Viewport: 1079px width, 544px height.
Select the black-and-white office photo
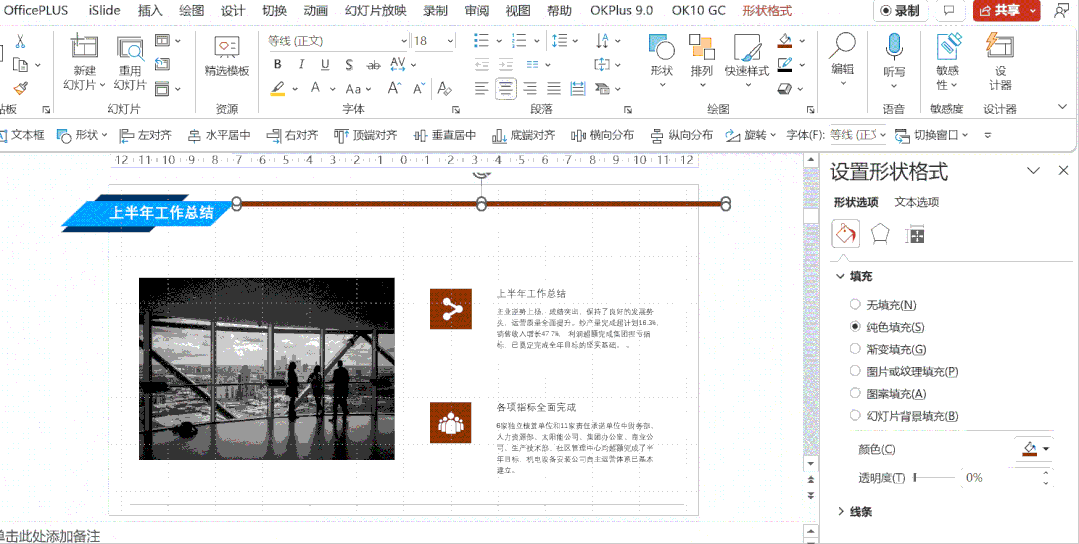pyautogui.click(x=267, y=369)
